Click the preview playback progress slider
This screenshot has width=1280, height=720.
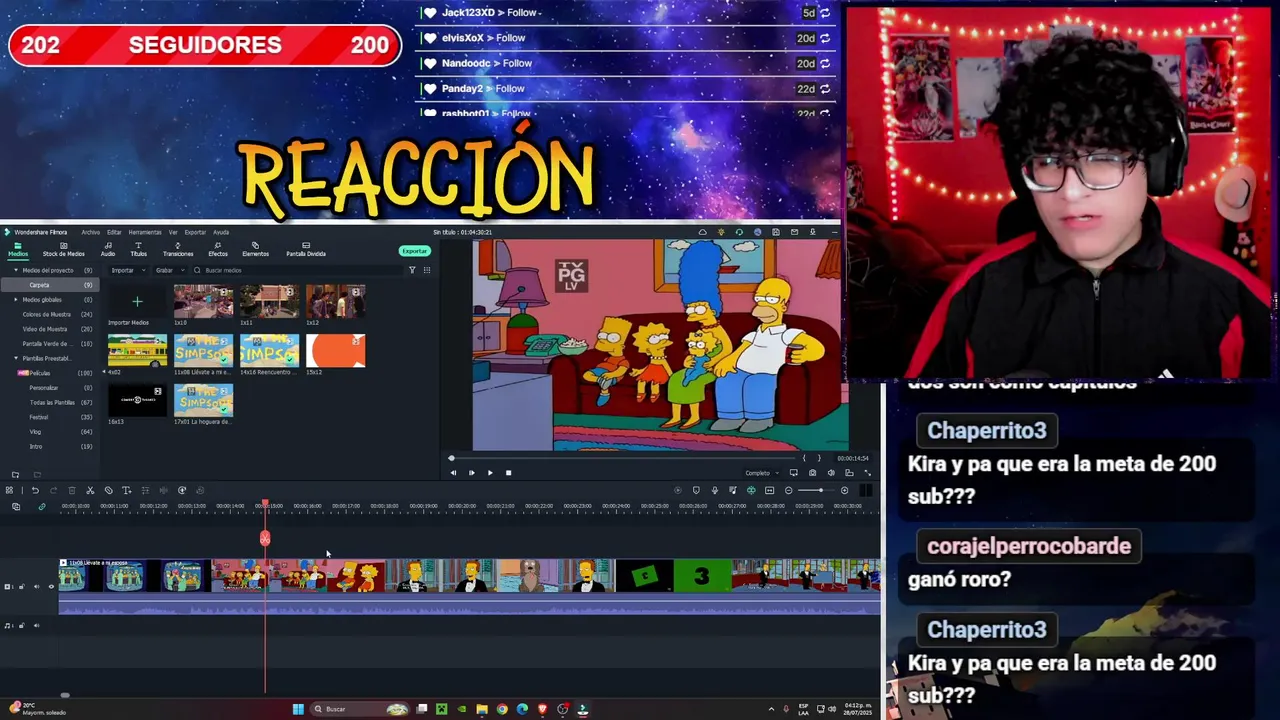622,458
